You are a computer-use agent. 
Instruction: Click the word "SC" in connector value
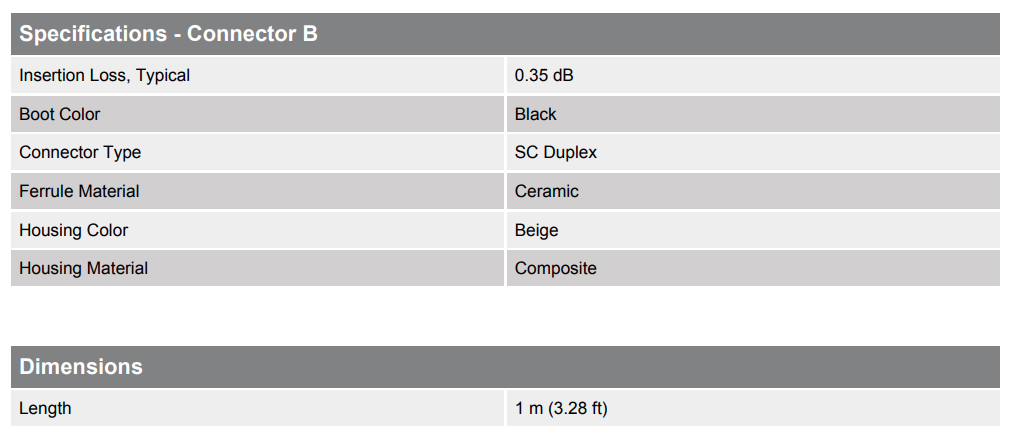tap(526, 152)
